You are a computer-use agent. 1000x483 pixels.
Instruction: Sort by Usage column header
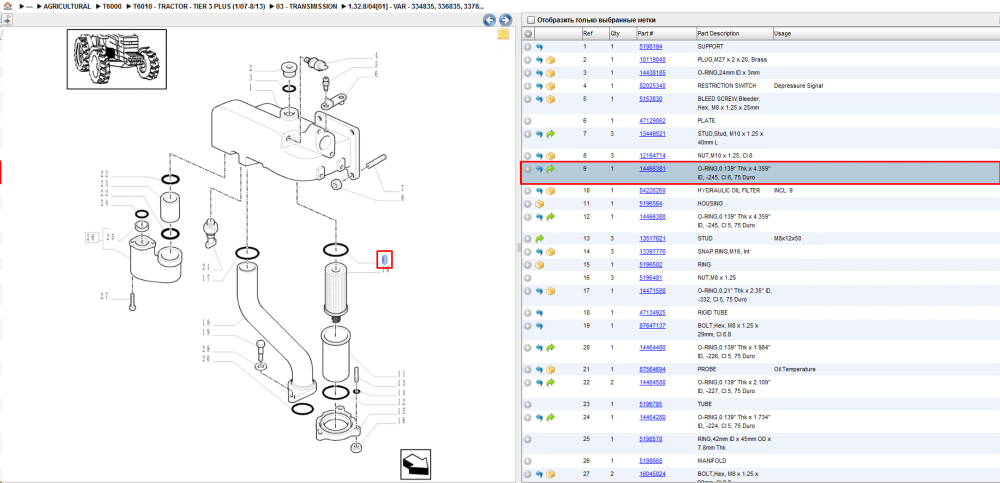coord(782,33)
